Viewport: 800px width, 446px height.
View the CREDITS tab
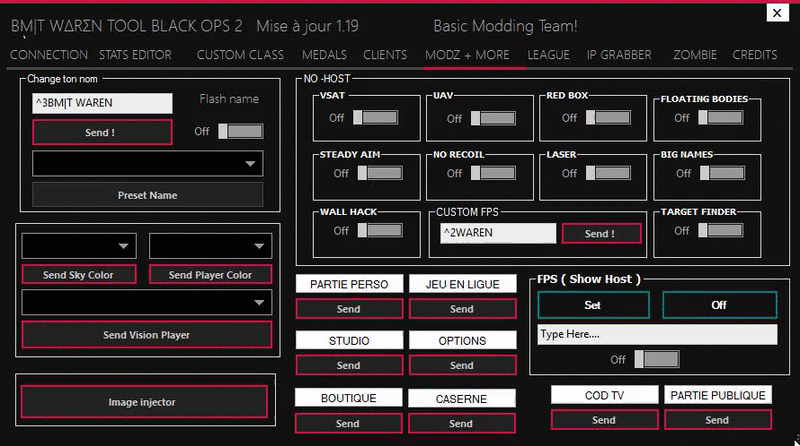click(x=755, y=55)
